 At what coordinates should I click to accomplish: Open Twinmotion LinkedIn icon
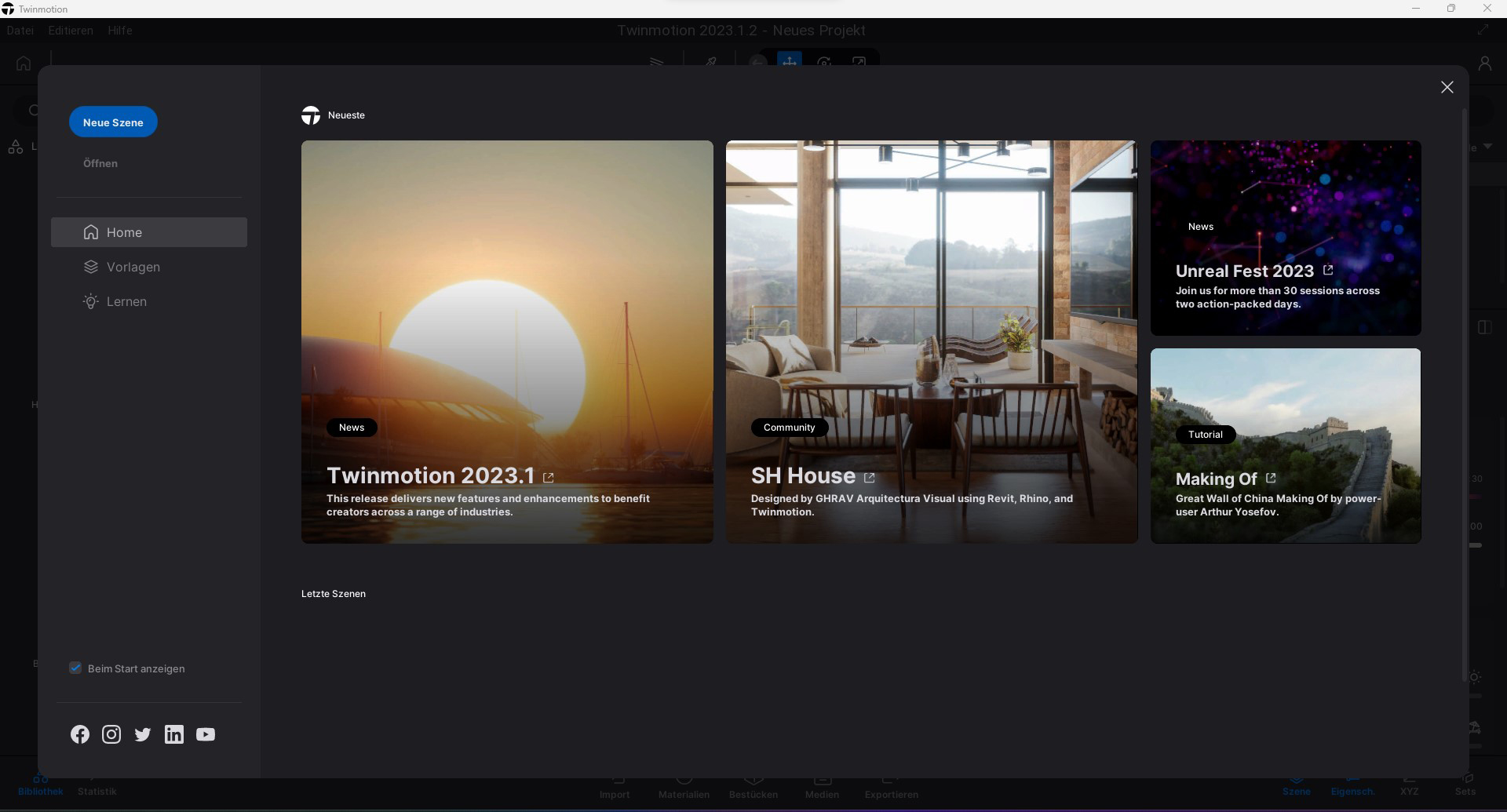pos(174,734)
